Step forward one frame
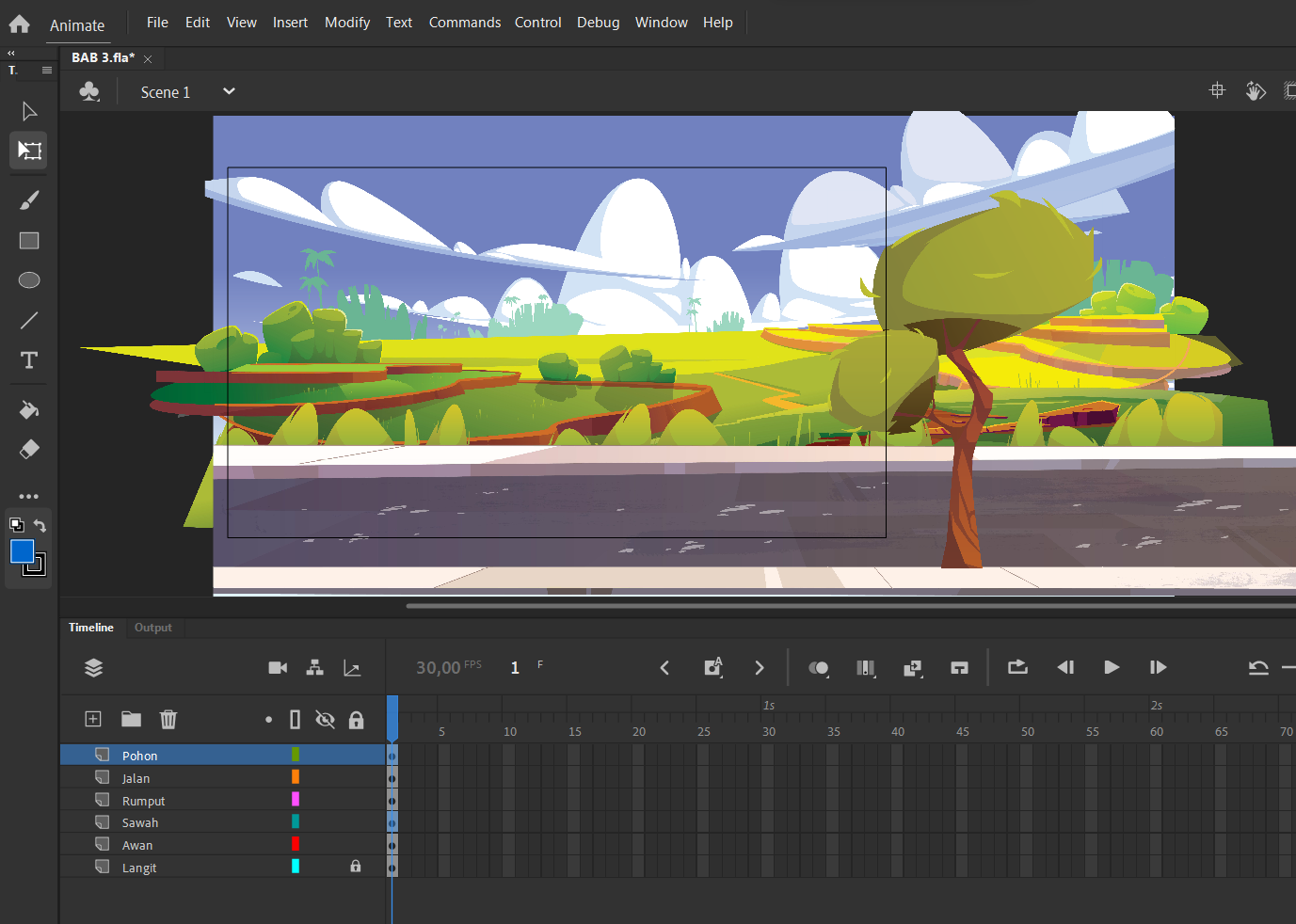 coord(1159,667)
